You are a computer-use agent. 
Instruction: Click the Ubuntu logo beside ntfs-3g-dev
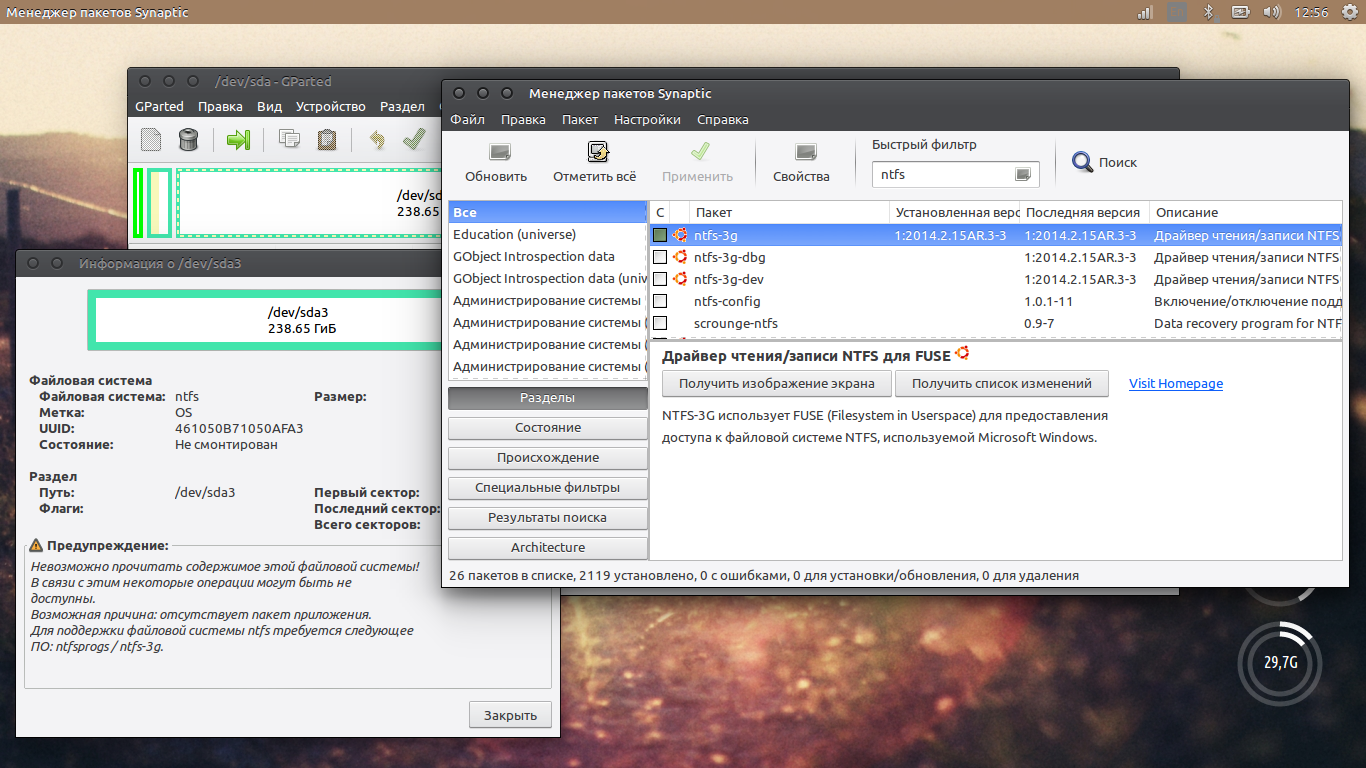point(680,279)
